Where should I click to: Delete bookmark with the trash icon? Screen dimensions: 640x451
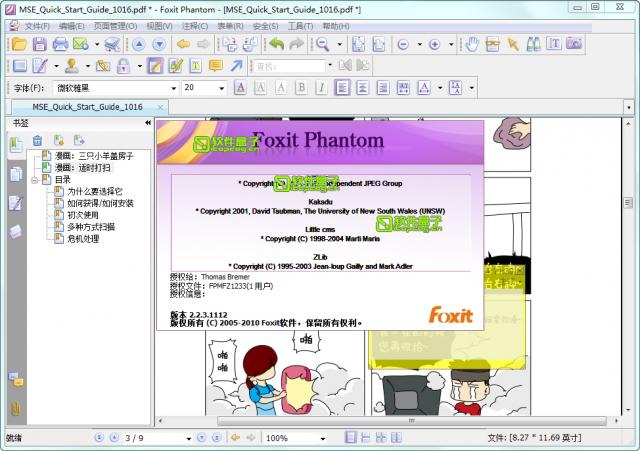38,140
